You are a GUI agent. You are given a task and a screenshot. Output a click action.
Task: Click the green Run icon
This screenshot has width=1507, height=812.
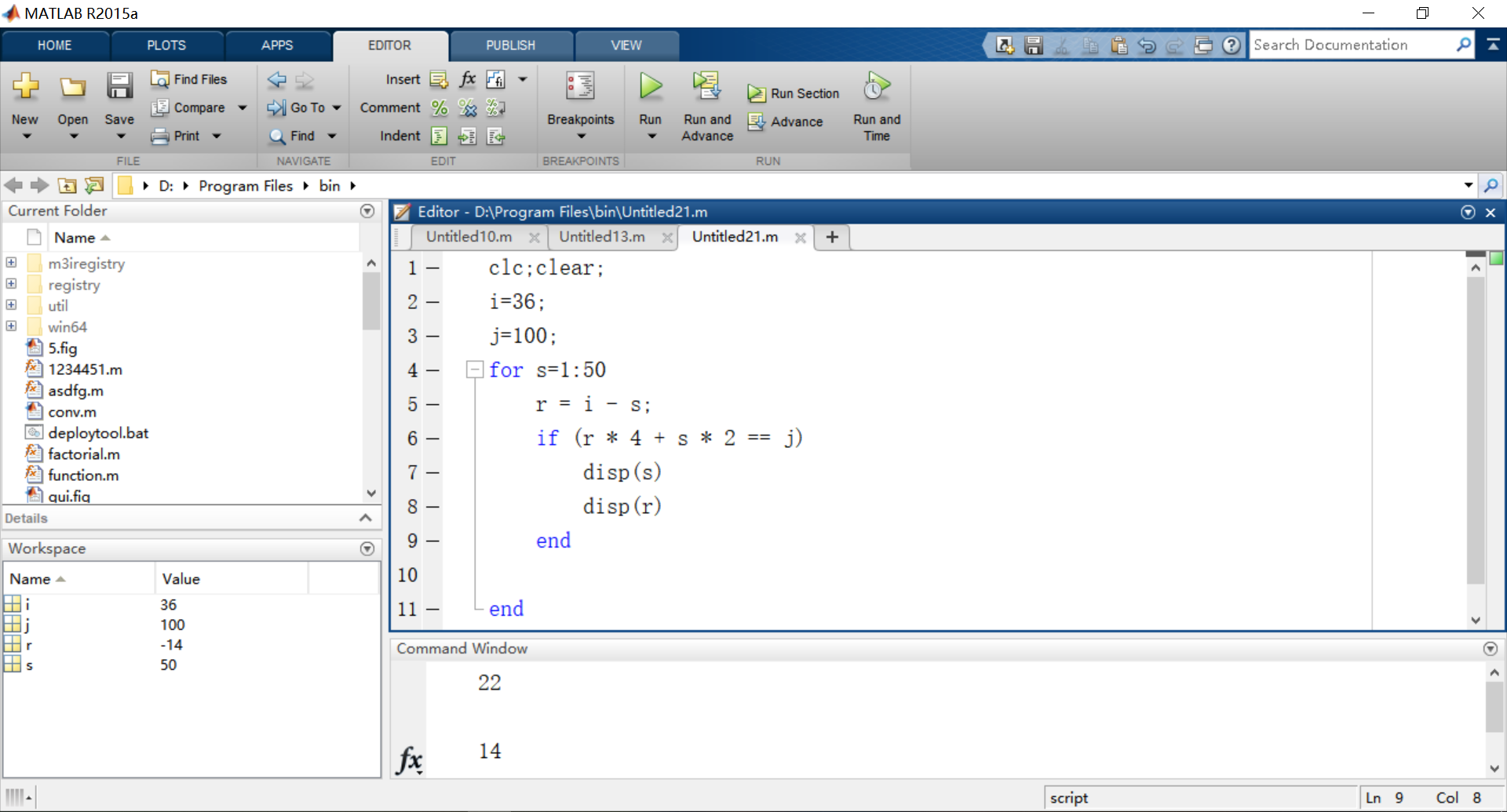tap(651, 86)
